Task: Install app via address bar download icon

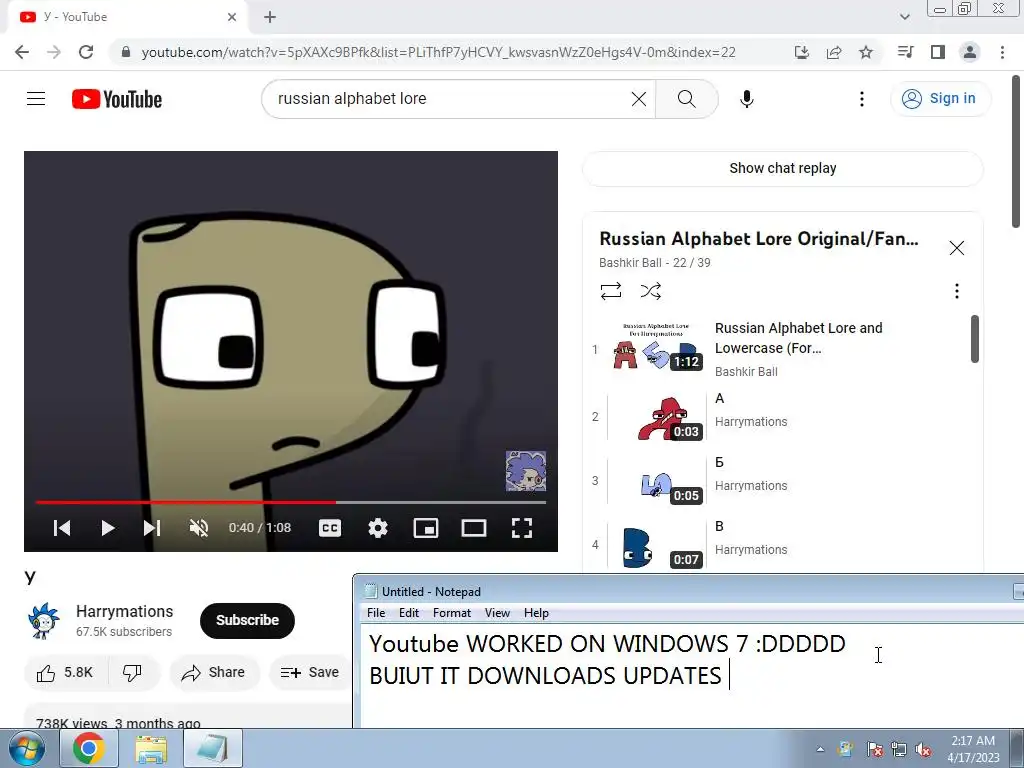Action: (x=802, y=52)
